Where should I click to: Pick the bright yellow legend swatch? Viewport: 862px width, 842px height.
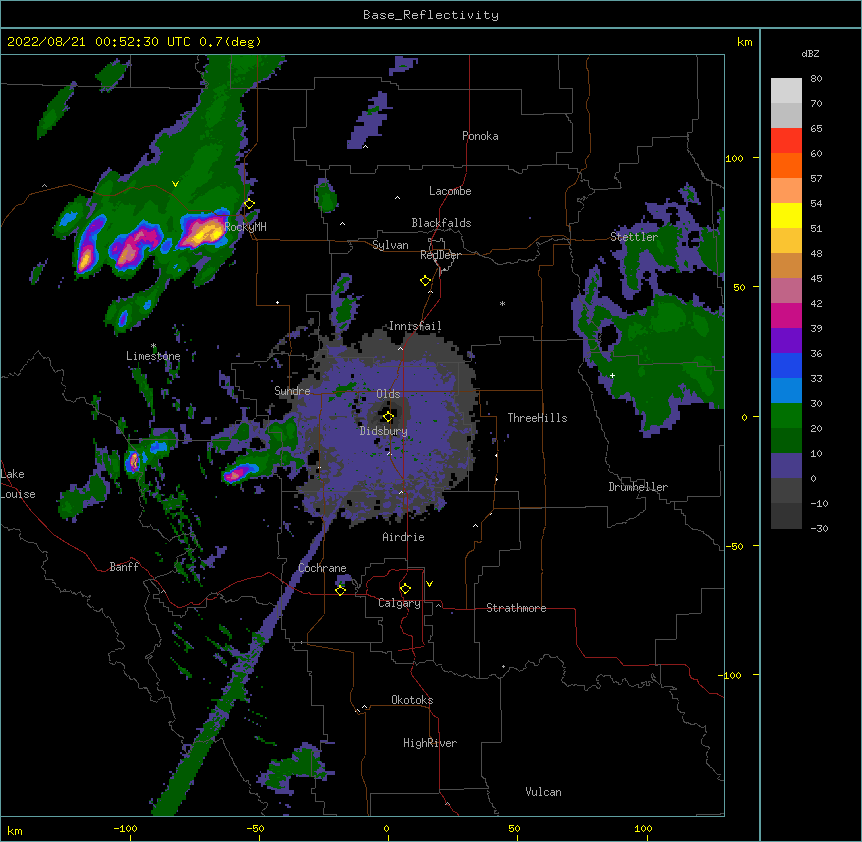786,215
